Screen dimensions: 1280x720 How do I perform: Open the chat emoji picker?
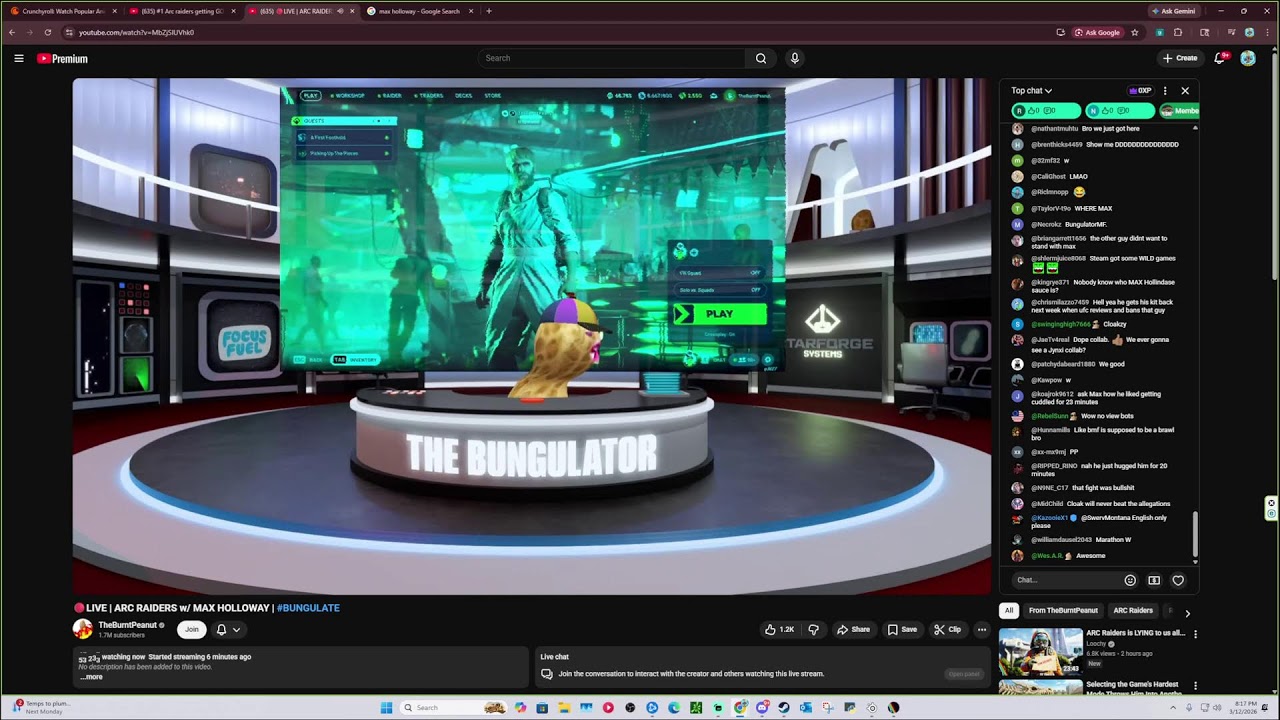[1130, 580]
